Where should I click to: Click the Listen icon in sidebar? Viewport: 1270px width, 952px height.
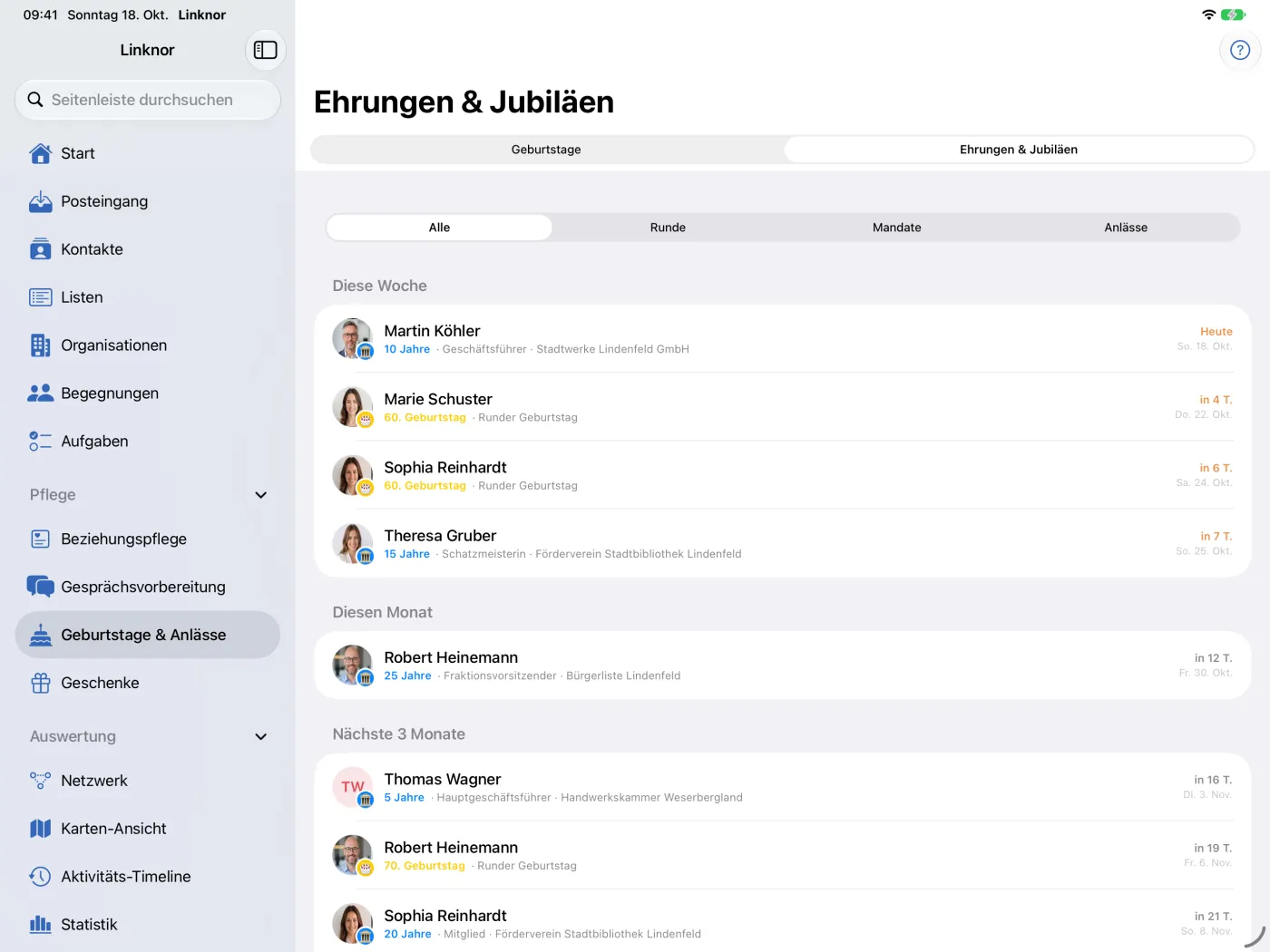click(x=41, y=297)
